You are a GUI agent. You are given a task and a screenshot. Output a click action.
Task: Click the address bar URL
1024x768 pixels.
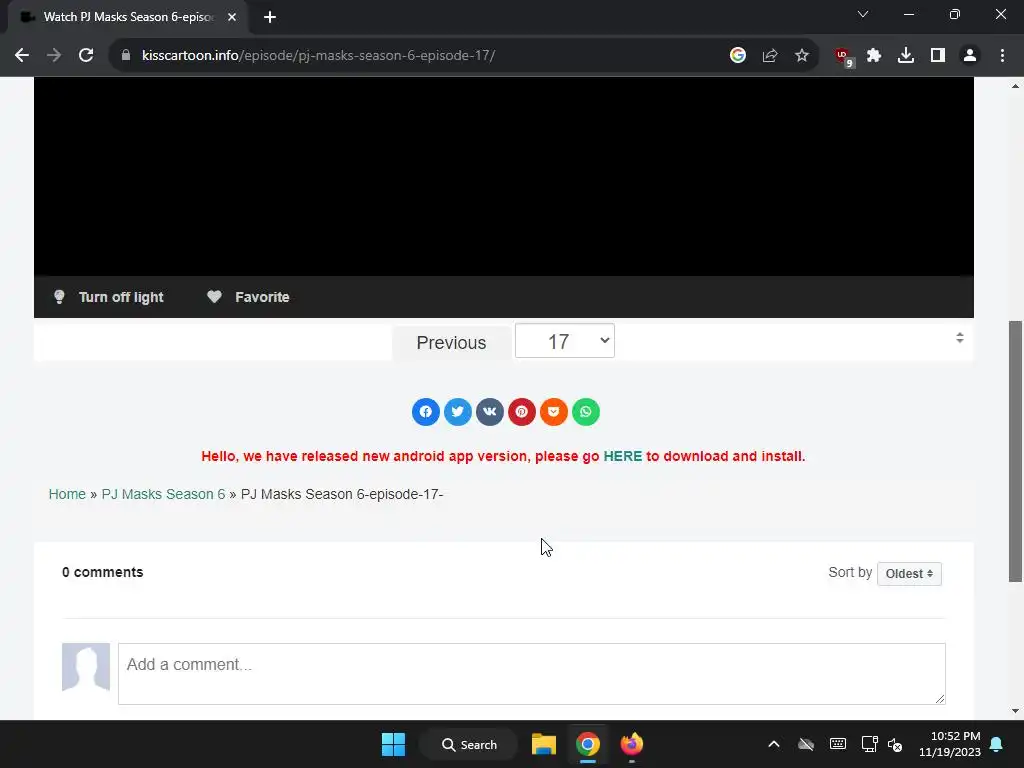318,56
